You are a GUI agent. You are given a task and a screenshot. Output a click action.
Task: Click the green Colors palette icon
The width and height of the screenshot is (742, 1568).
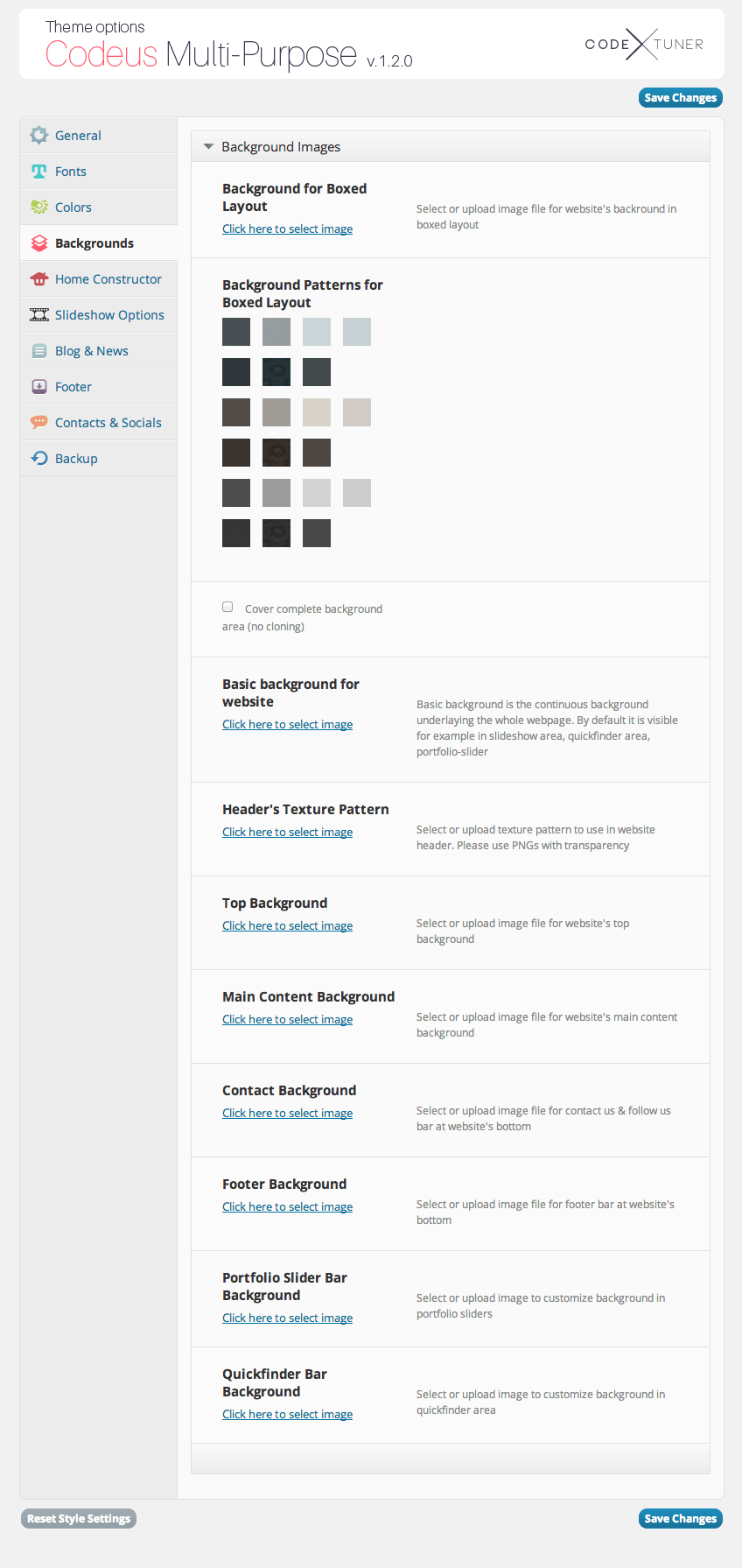[39, 207]
